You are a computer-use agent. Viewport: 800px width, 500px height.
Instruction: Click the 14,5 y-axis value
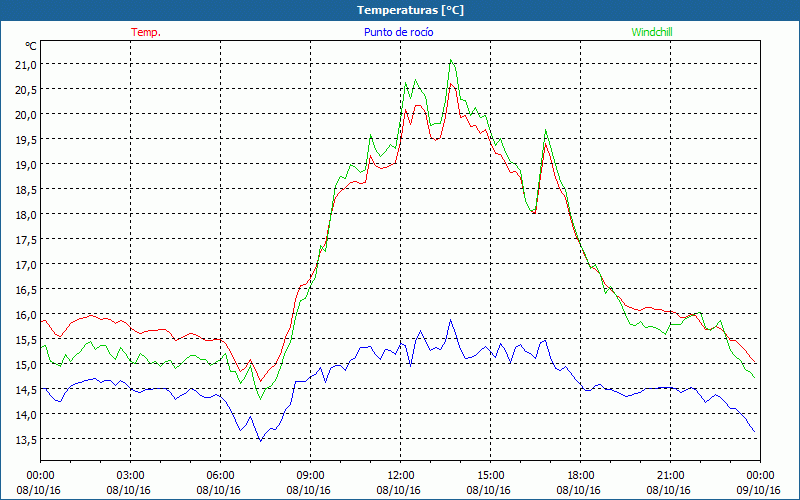point(26,389)
